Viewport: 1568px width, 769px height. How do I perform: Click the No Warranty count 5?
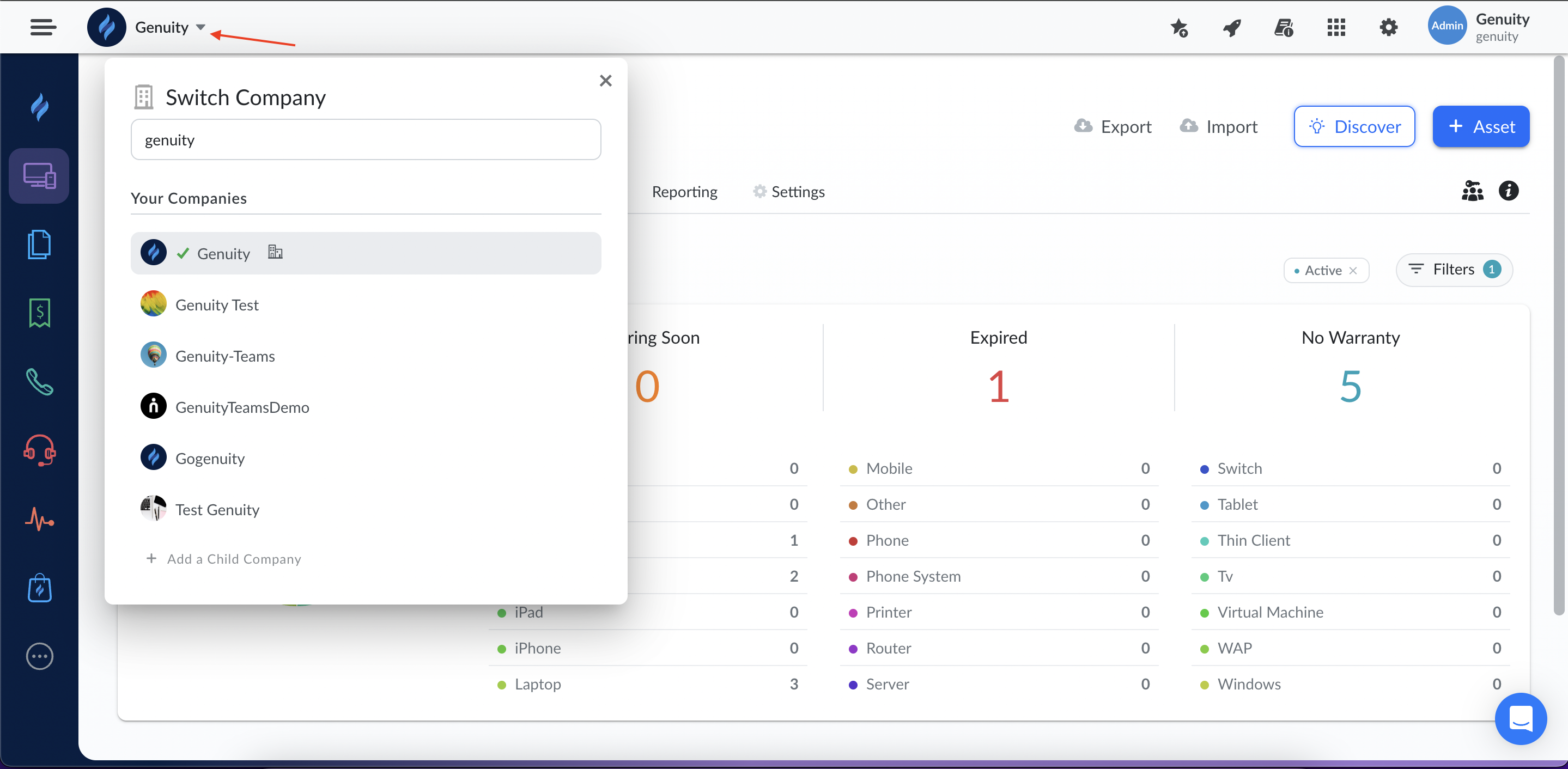[x=1350, y=387]
